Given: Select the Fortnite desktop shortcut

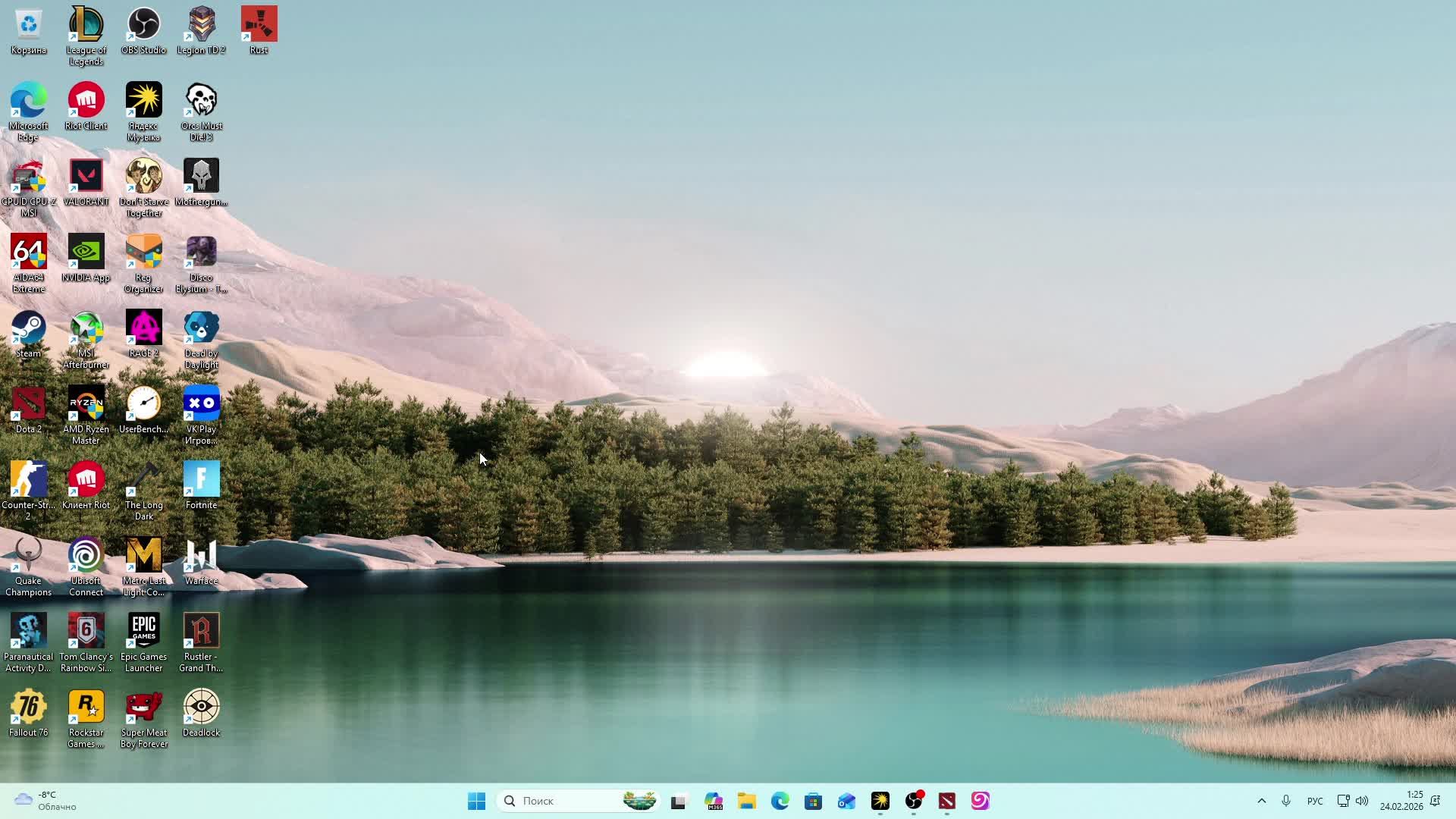Looking at the screenshot, I should tap(201, 480).
